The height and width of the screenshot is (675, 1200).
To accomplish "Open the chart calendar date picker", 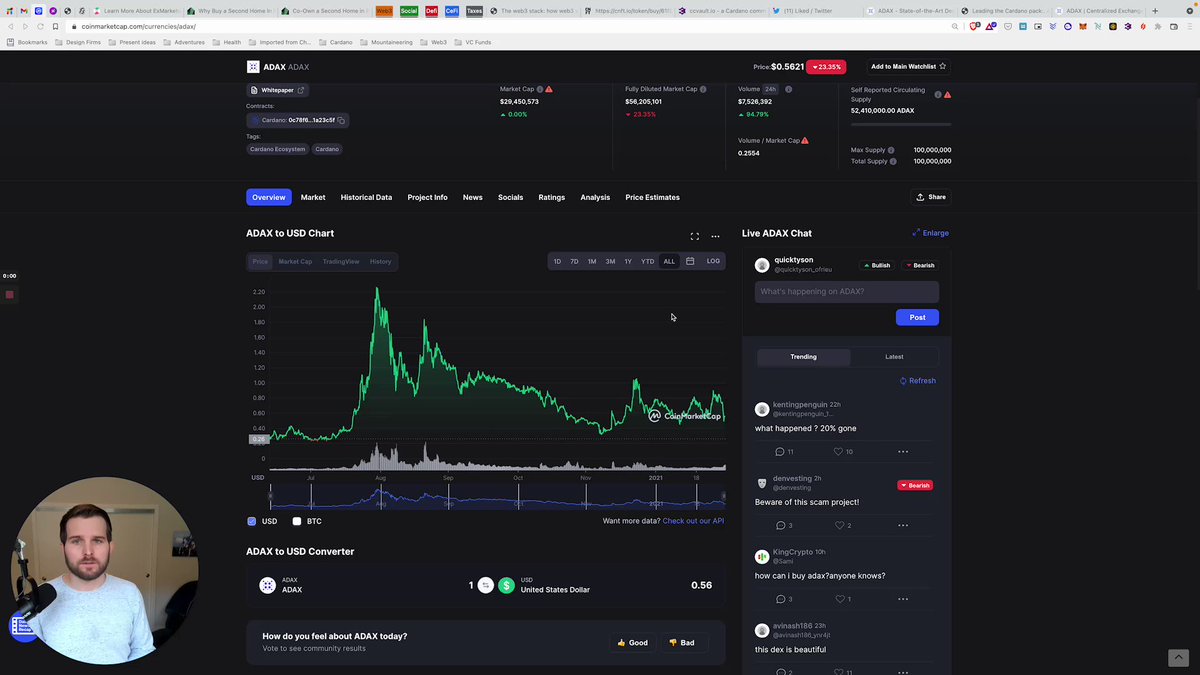I will click(x=690, y=261).
